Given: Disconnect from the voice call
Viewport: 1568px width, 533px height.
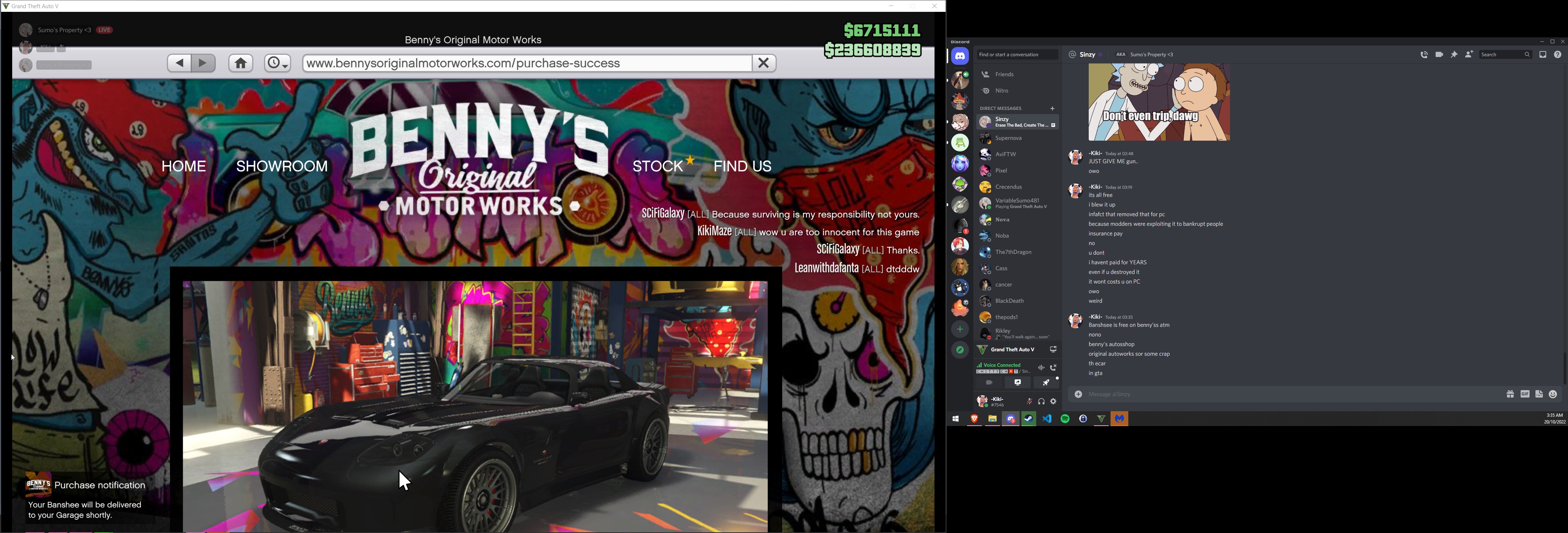Looking at the screenshot, I should 1053,368.
